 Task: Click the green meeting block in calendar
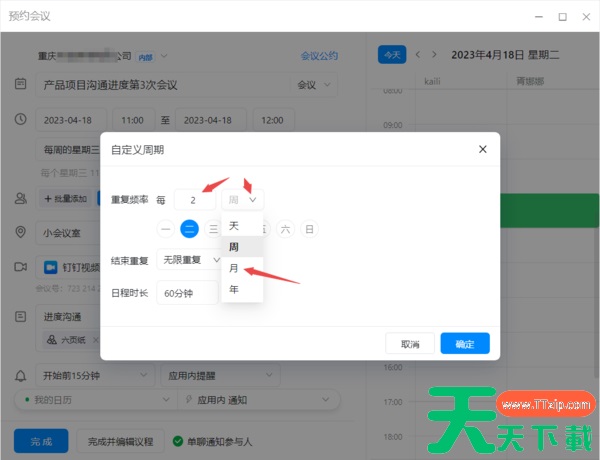pyautogui.click(x=549, y=210)
